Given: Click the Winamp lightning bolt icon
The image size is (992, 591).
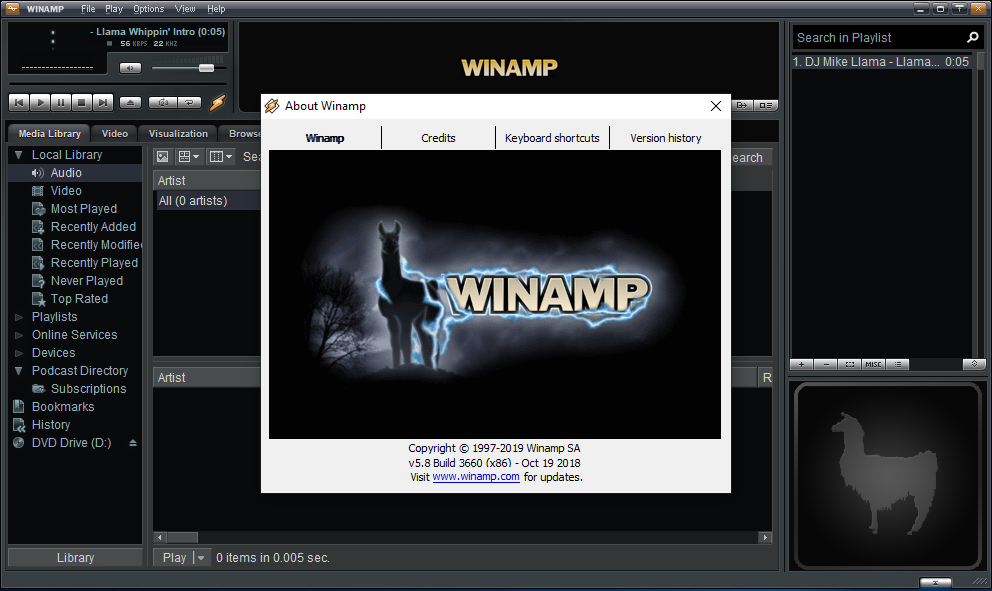Looking at the screenshot, I should click(217, 102).
